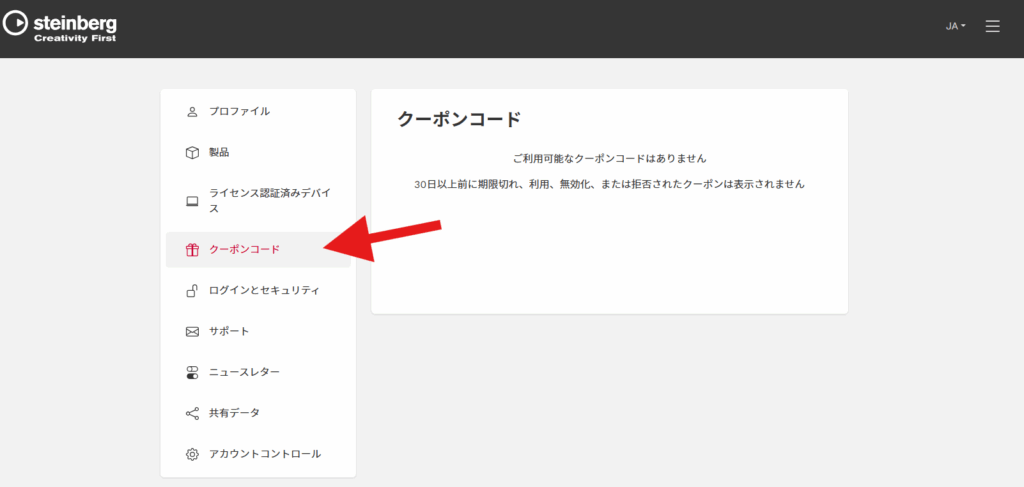
Task: Click the share icon for 共有データ
Action: [x=192, y=413]
